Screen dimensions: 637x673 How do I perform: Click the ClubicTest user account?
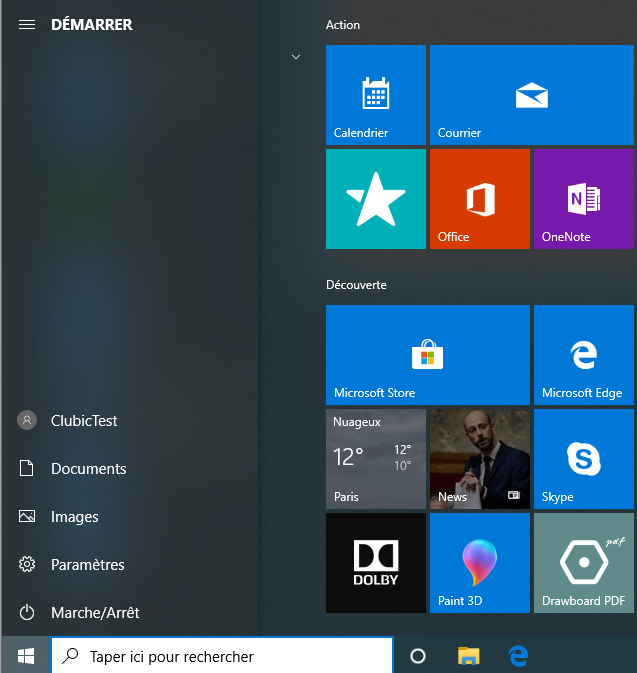[129, 421]
